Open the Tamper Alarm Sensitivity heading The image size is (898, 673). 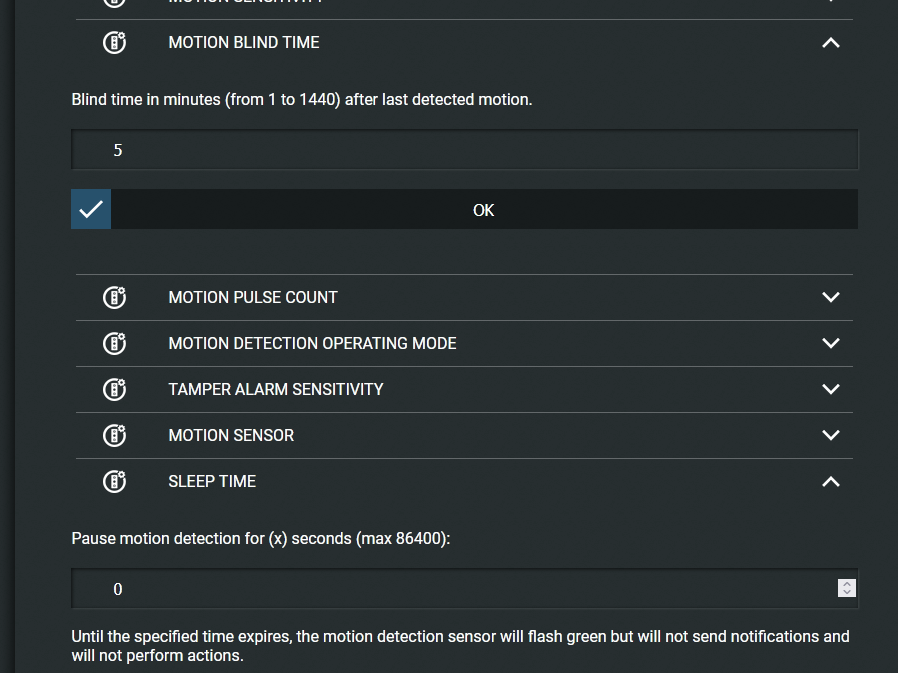[x=275, y=389]
